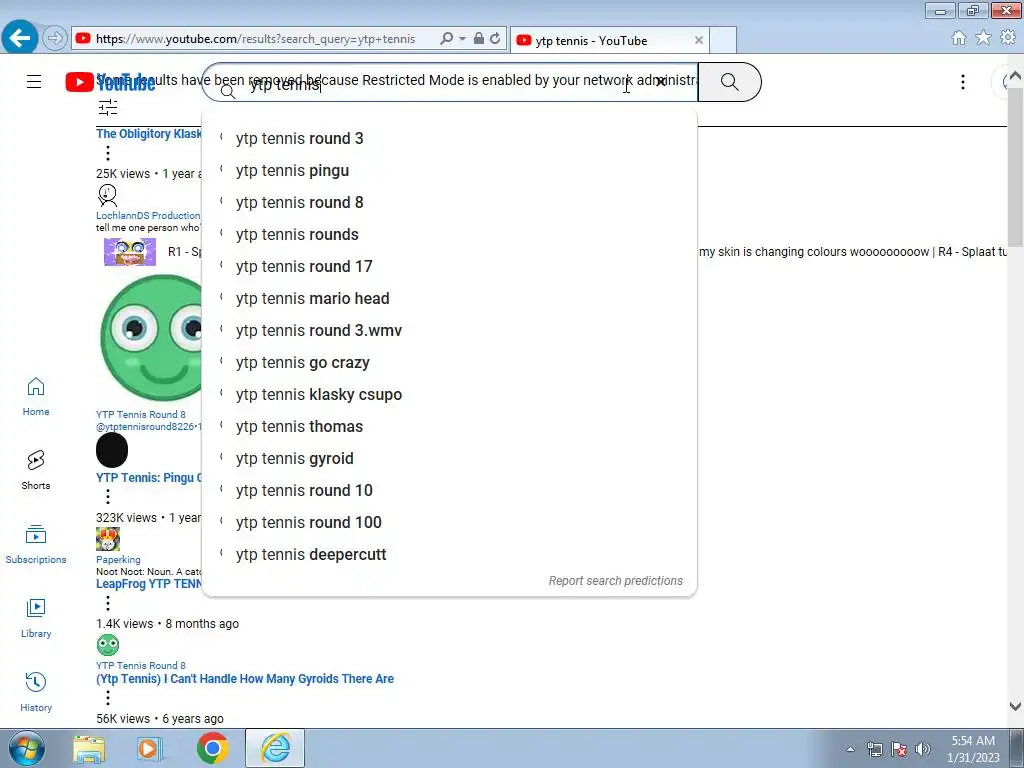Choose suggestion 'ytp tennis deepercutt'
The width and height of the screenshot is (1024, 768).
point(449,554)
